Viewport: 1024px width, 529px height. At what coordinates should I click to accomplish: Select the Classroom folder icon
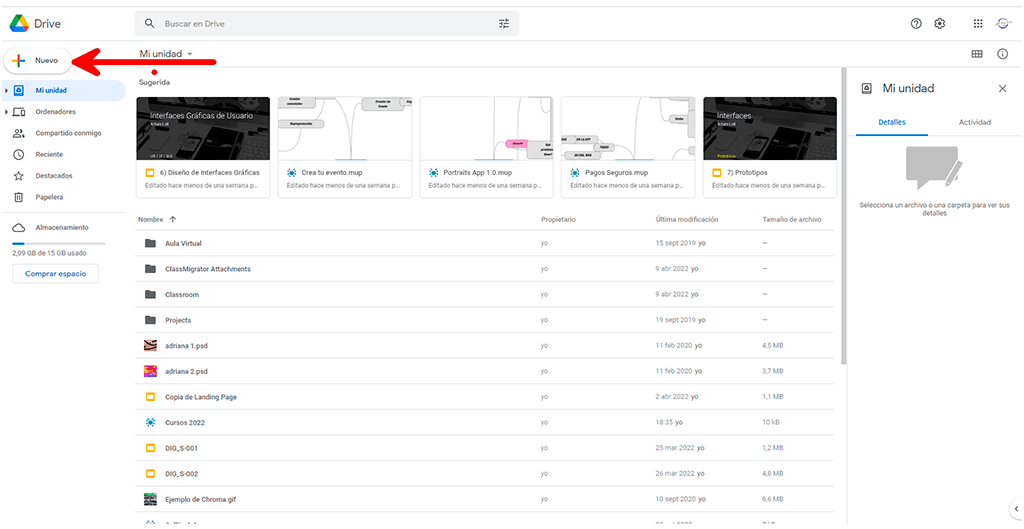150,294
